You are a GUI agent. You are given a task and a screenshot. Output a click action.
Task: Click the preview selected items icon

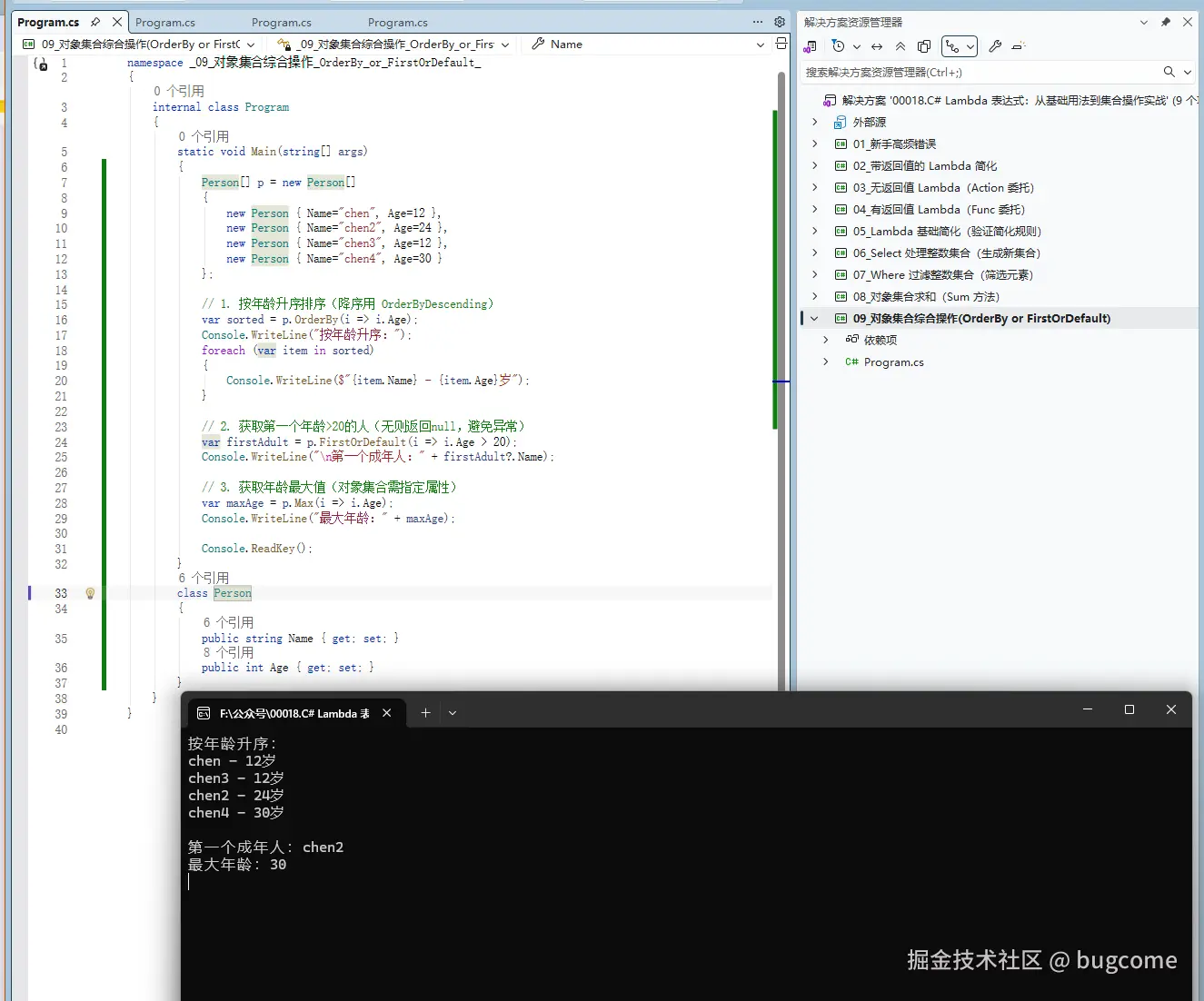pos(1018,46)
